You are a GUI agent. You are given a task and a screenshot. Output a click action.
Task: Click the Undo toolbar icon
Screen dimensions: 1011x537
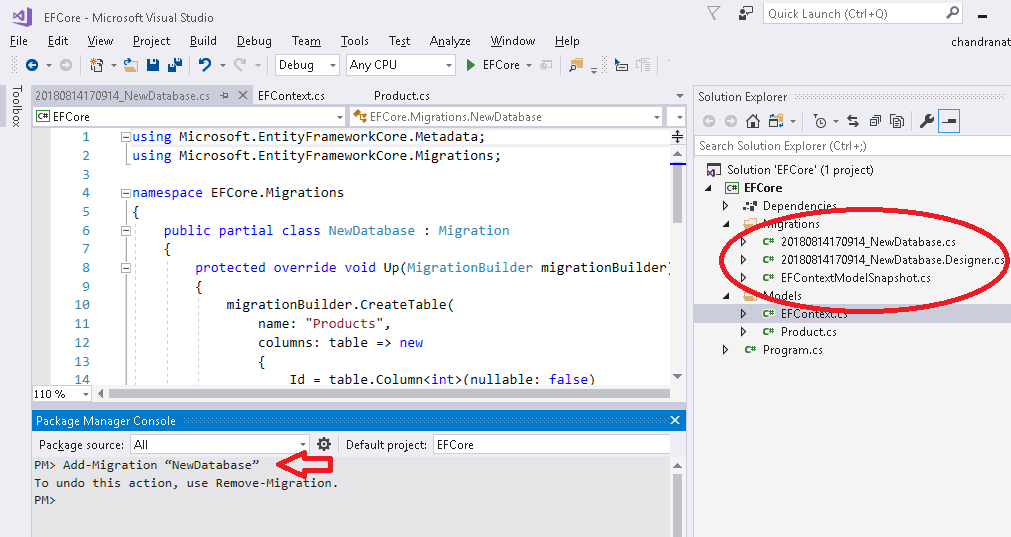(205, 64)
